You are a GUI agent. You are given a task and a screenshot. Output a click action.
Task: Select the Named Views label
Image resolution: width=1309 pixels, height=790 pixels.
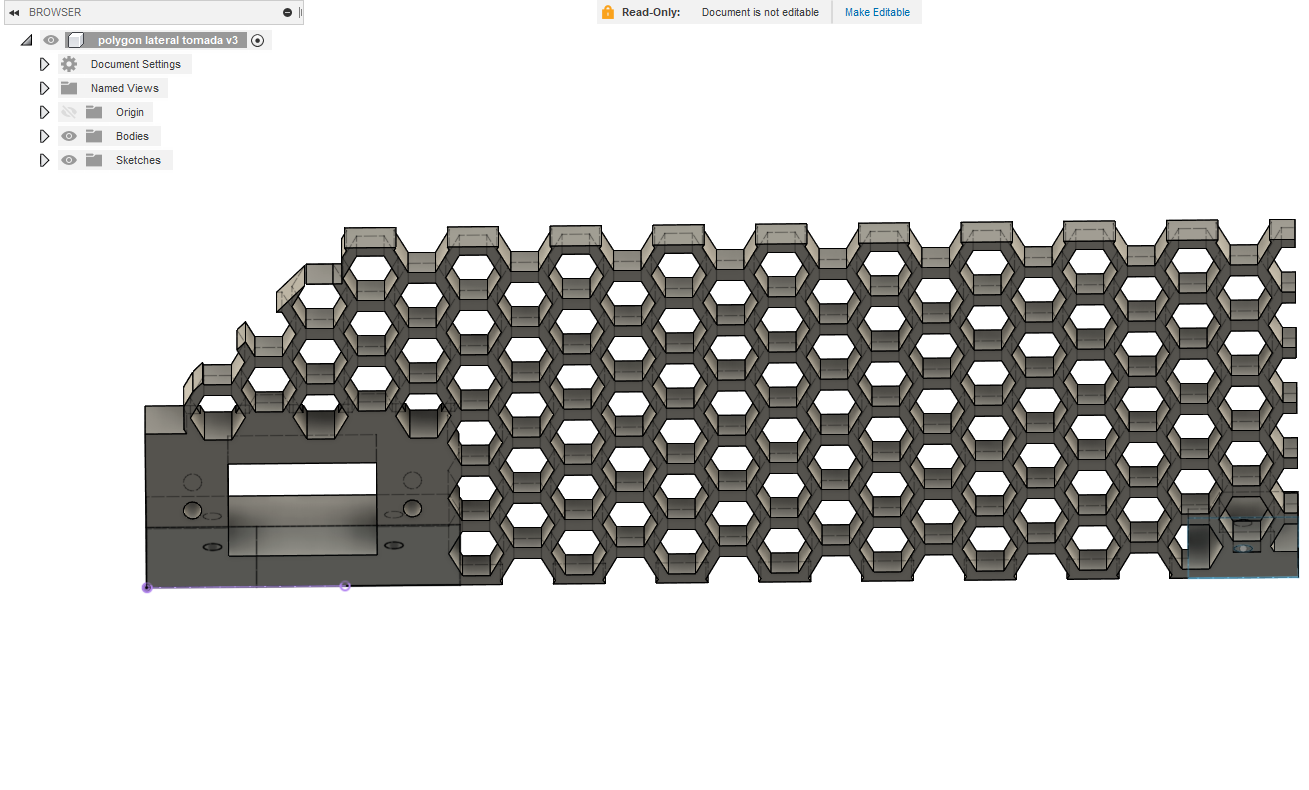pyautogui.click(x=125, y=88)
